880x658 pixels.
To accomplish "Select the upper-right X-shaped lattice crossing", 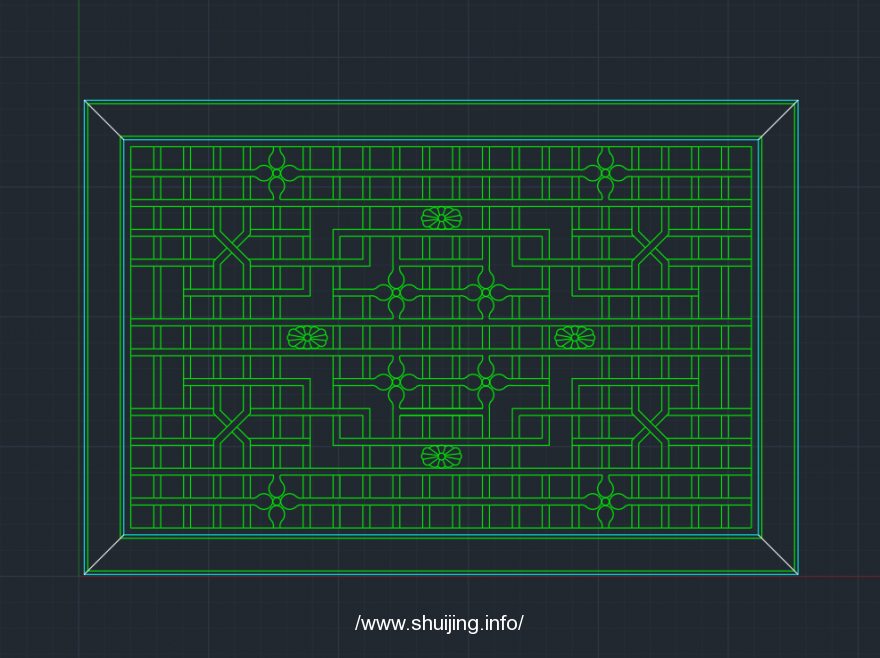I will coord(650,248).
